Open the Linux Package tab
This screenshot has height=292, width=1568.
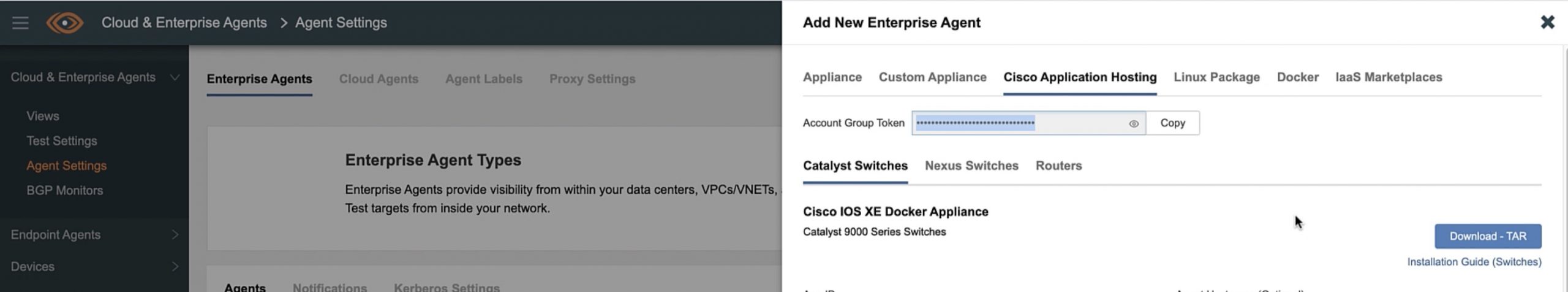[x=1216, y=77]
